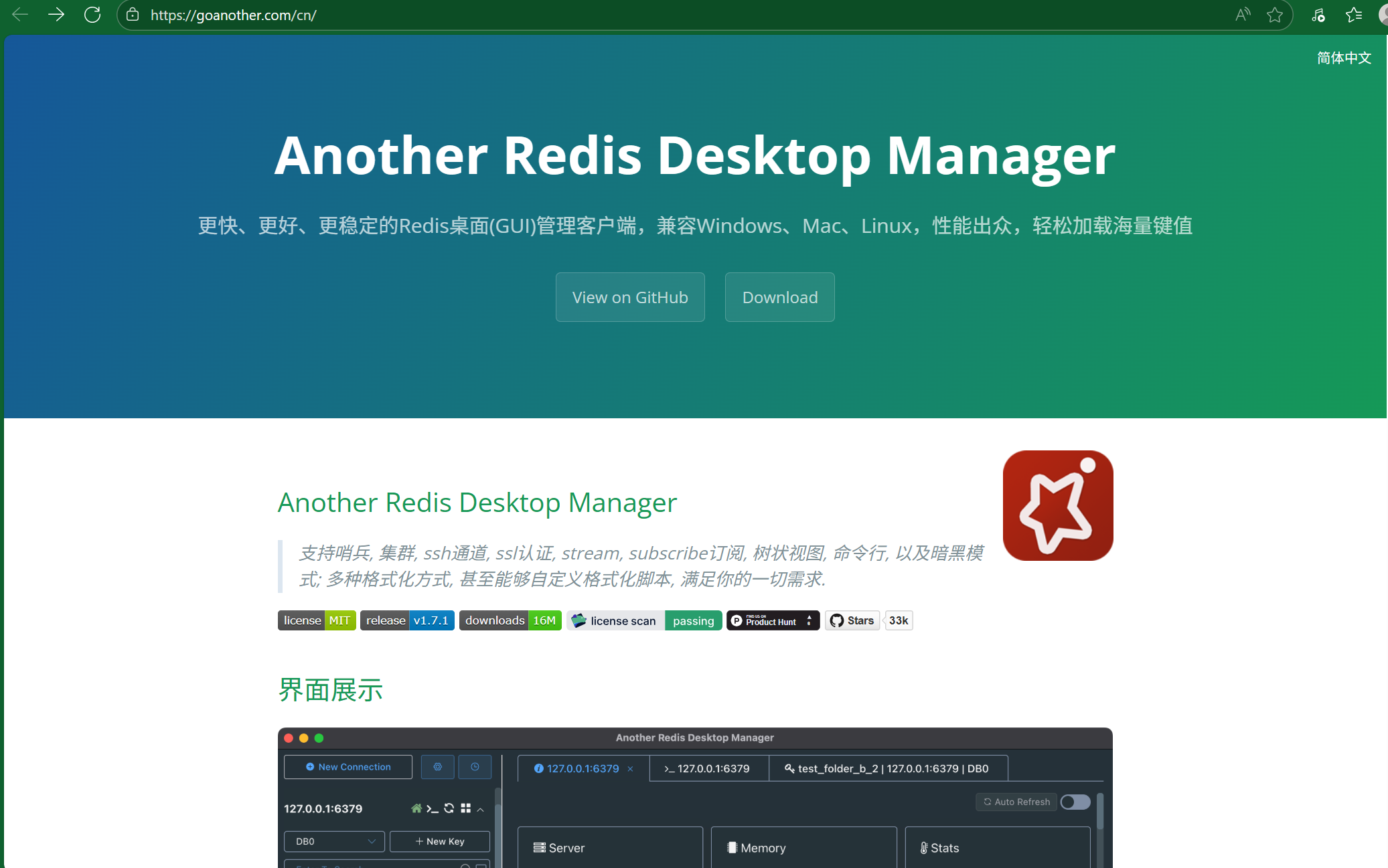This screenshot has height=868, width=1388.
Task: Collapse the 127.0.0.1:6379 connection with chevron
Action: point(481,809)
